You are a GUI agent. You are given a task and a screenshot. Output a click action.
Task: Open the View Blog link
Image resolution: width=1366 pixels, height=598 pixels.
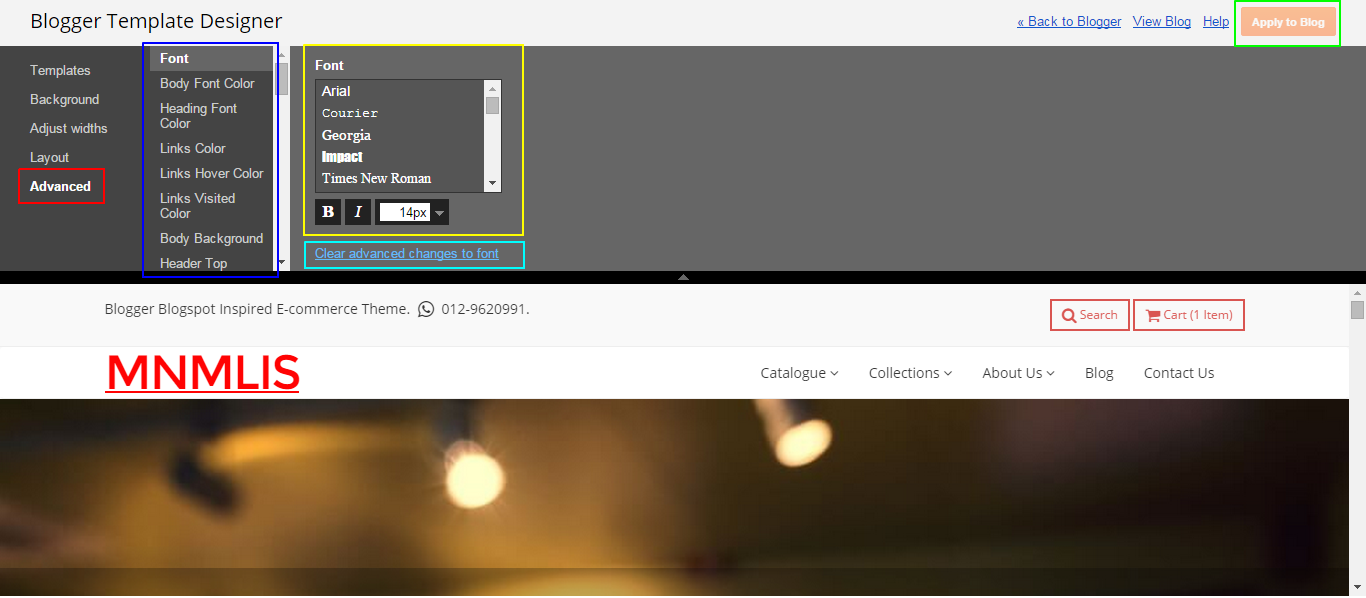pos(1162,21)
